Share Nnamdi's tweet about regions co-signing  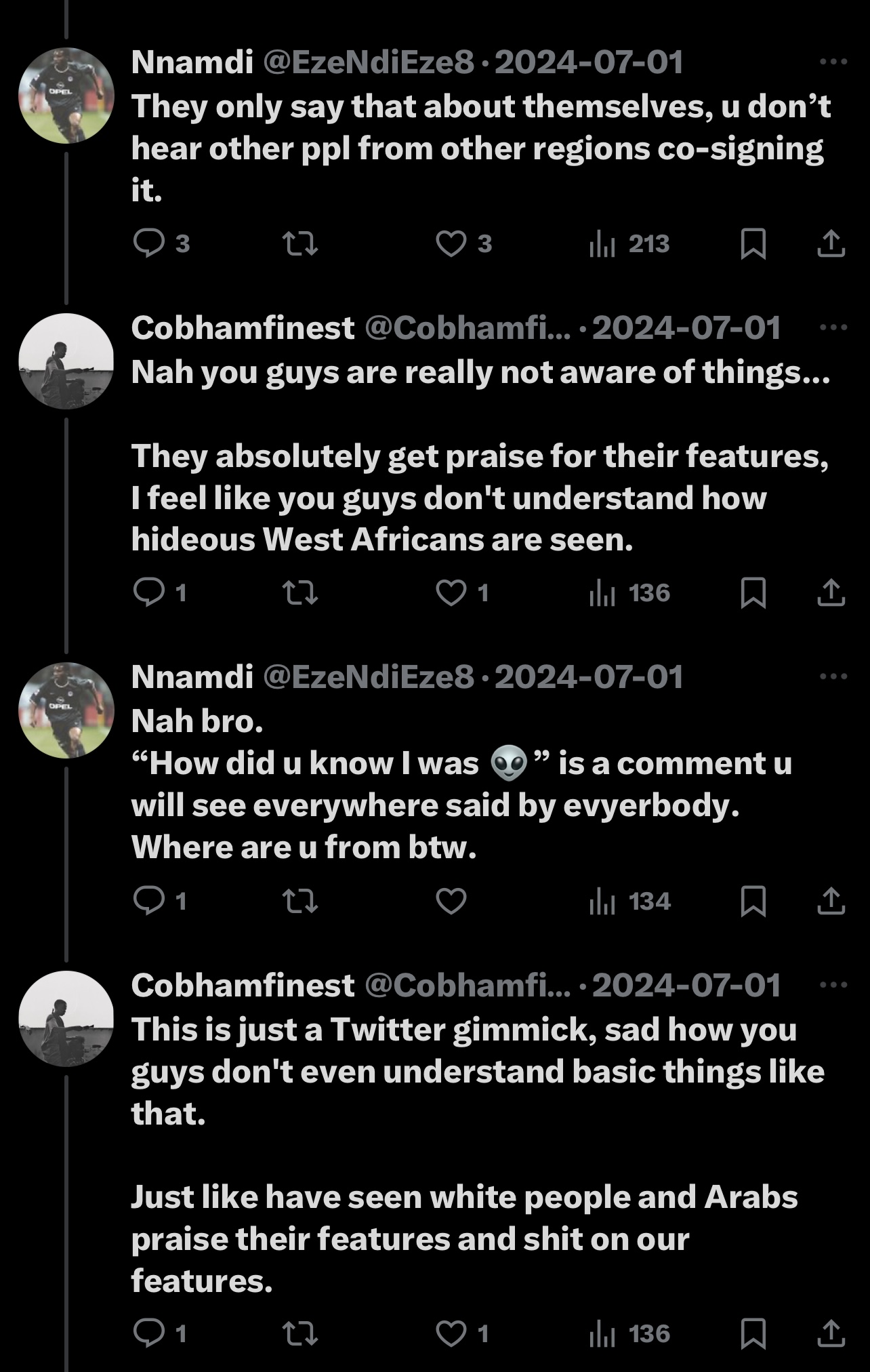click(831, 243)
